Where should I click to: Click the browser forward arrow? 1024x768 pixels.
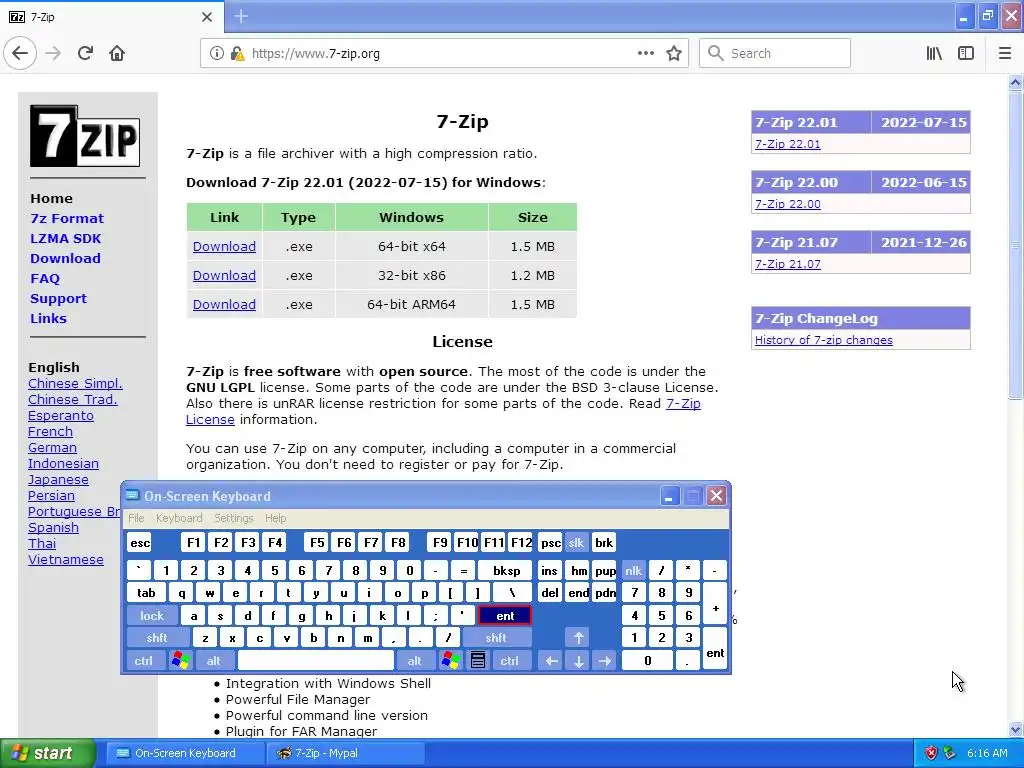click(x=53, y=54)
